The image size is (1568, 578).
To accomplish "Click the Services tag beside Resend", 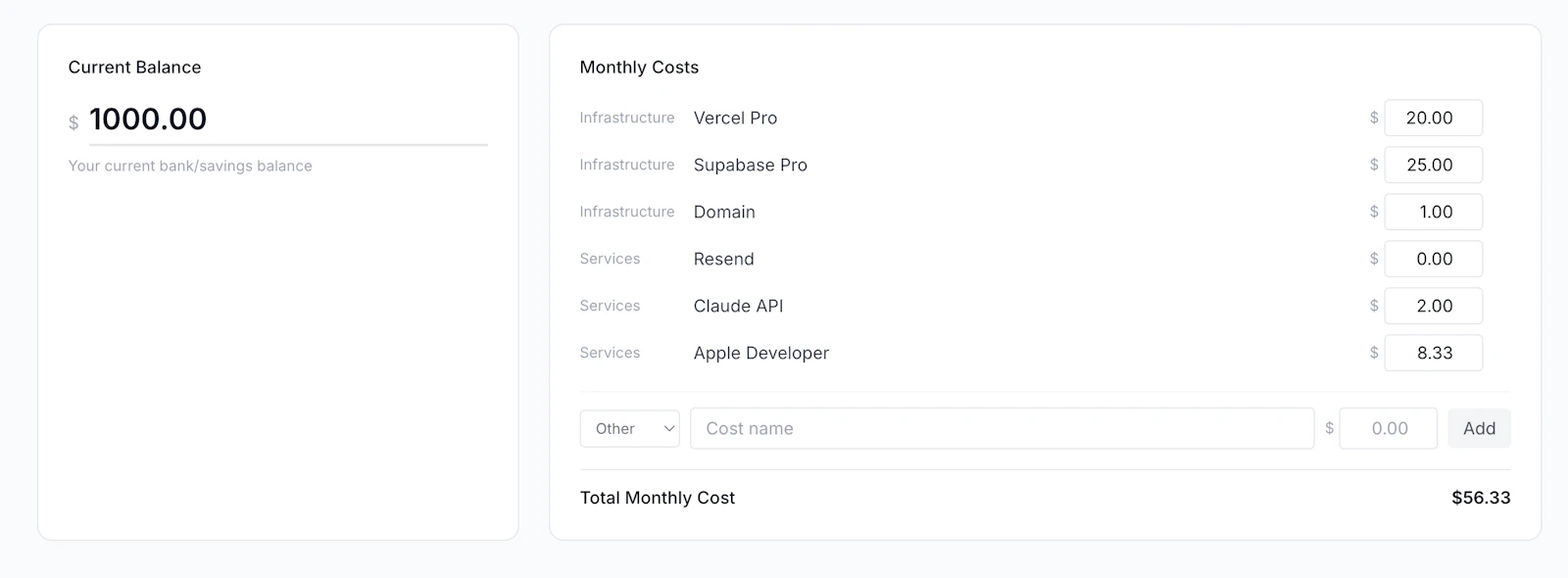I will (x=610, y=259).
